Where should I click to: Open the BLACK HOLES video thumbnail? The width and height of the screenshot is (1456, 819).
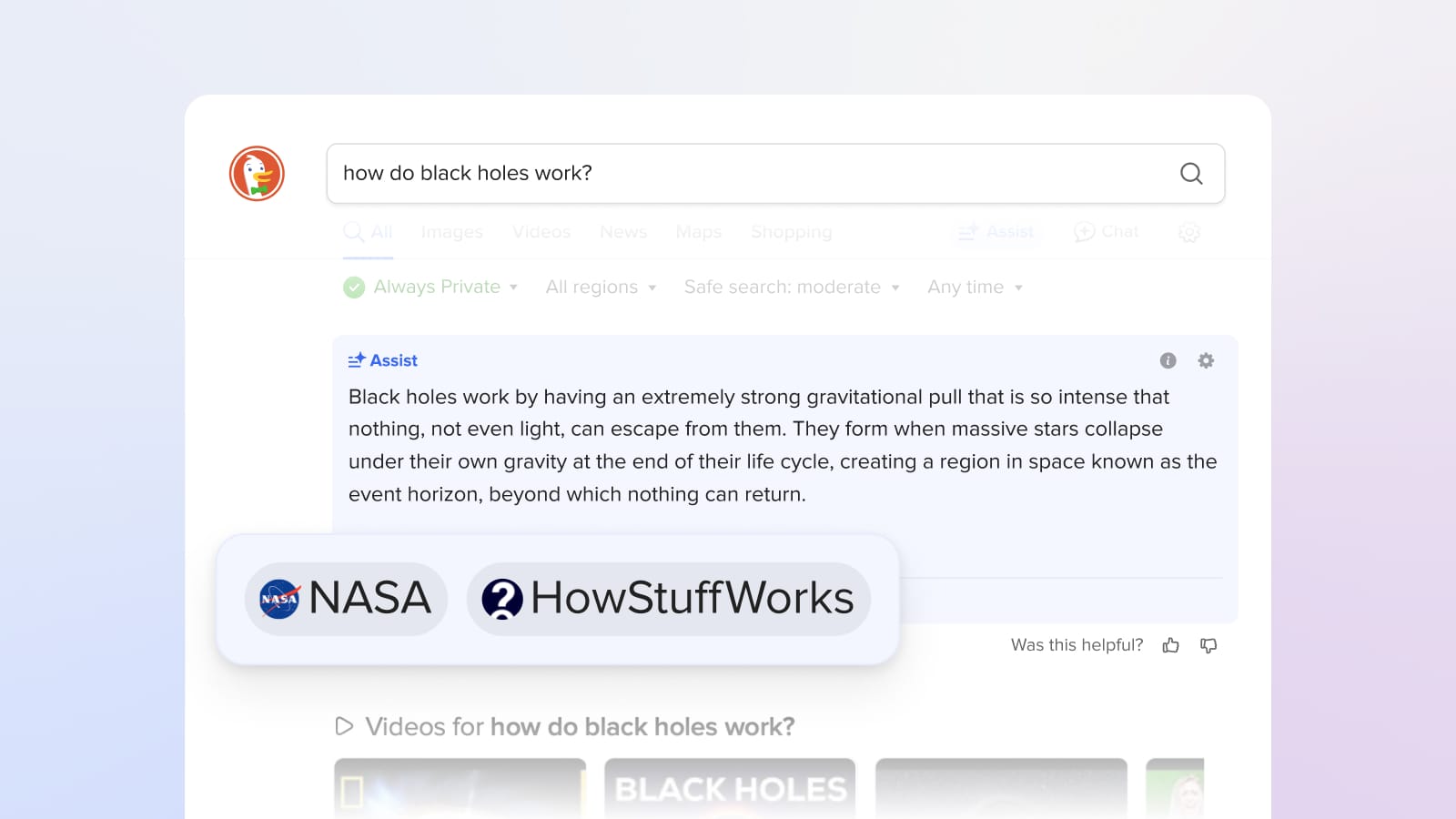730,788
